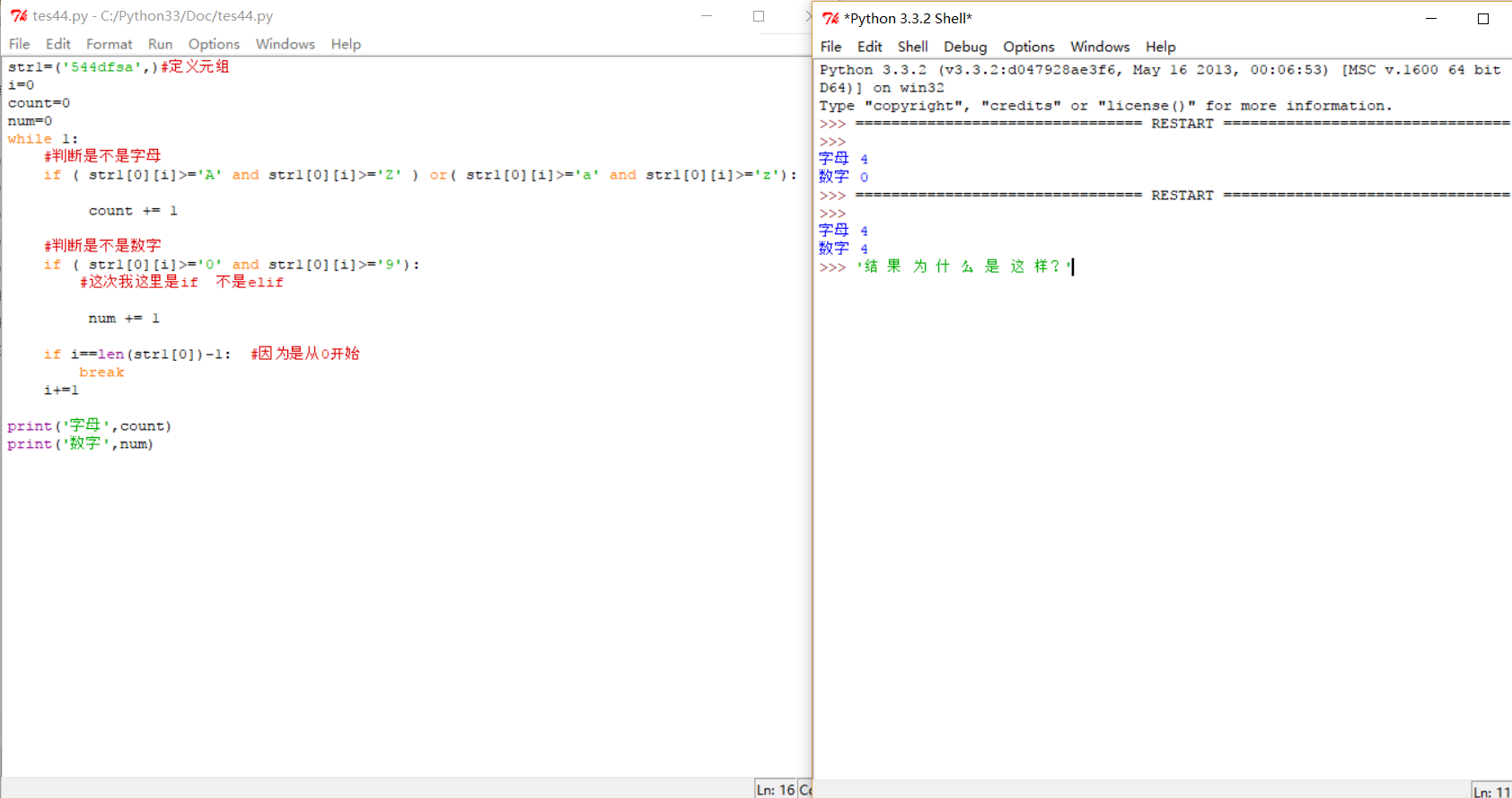Image resolution: width=1512 pixels, height=798 pixels.
Task: Click the IDLE icon in tes44.py title bar
Action: coord(18,16)
